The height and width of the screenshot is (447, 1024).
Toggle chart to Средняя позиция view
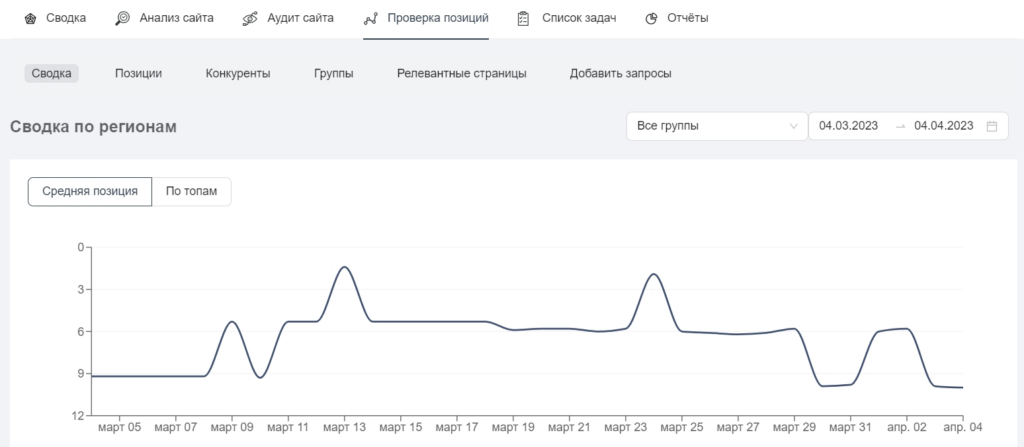pos(90,191)
